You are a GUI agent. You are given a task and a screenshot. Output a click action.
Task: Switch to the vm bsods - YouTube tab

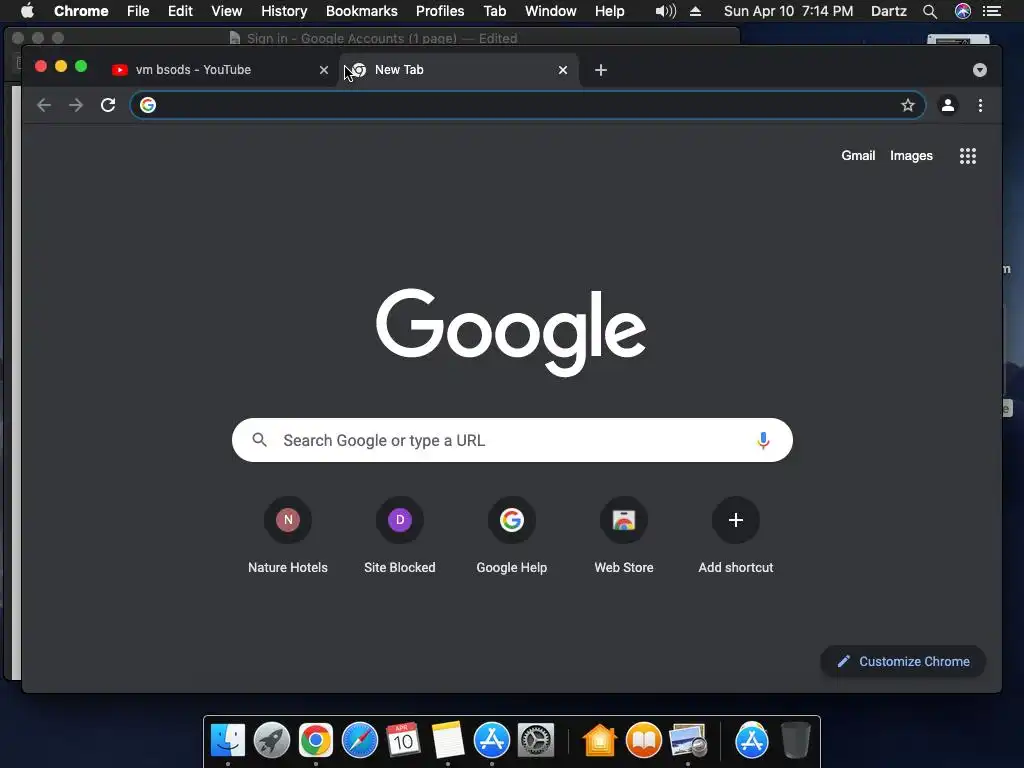[222, 70]
